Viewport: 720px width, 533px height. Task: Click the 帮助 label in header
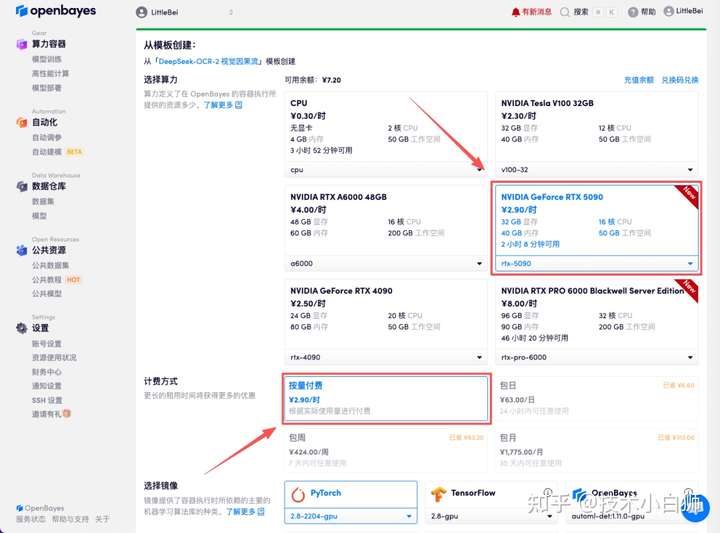click(x=648, y=12)
